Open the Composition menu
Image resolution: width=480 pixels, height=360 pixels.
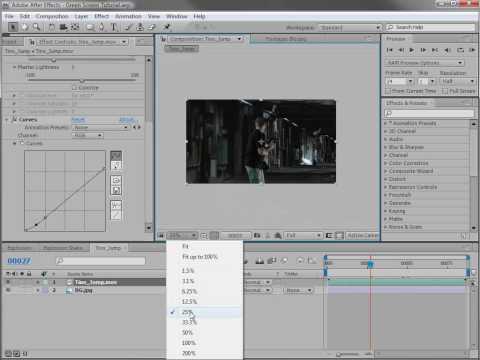point(52,16)
